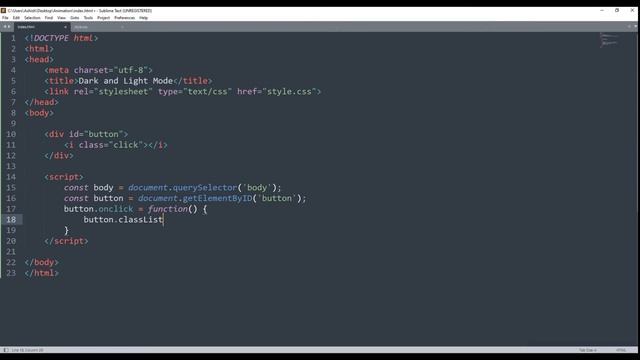Open the Preferences menu
This screenshot has width=640, height=360.
124,18
